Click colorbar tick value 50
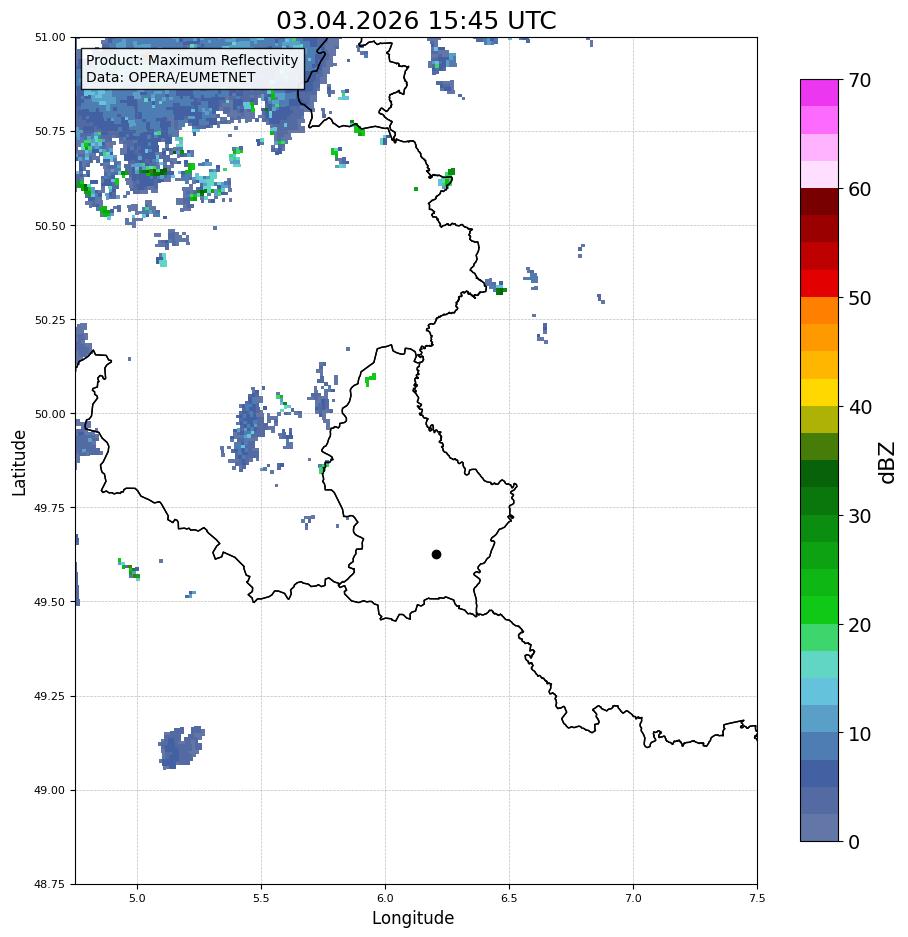Screen dimensions: 908x937 [859, 298]
